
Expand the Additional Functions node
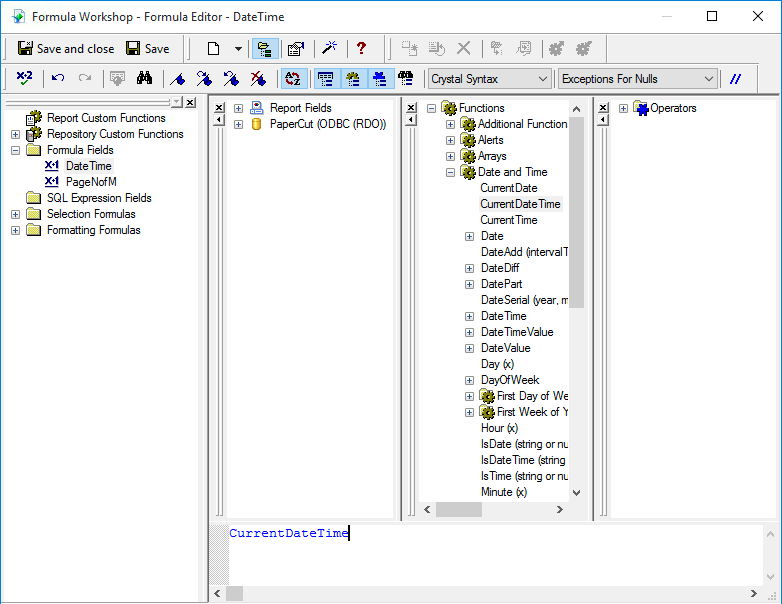click(450, 124)
